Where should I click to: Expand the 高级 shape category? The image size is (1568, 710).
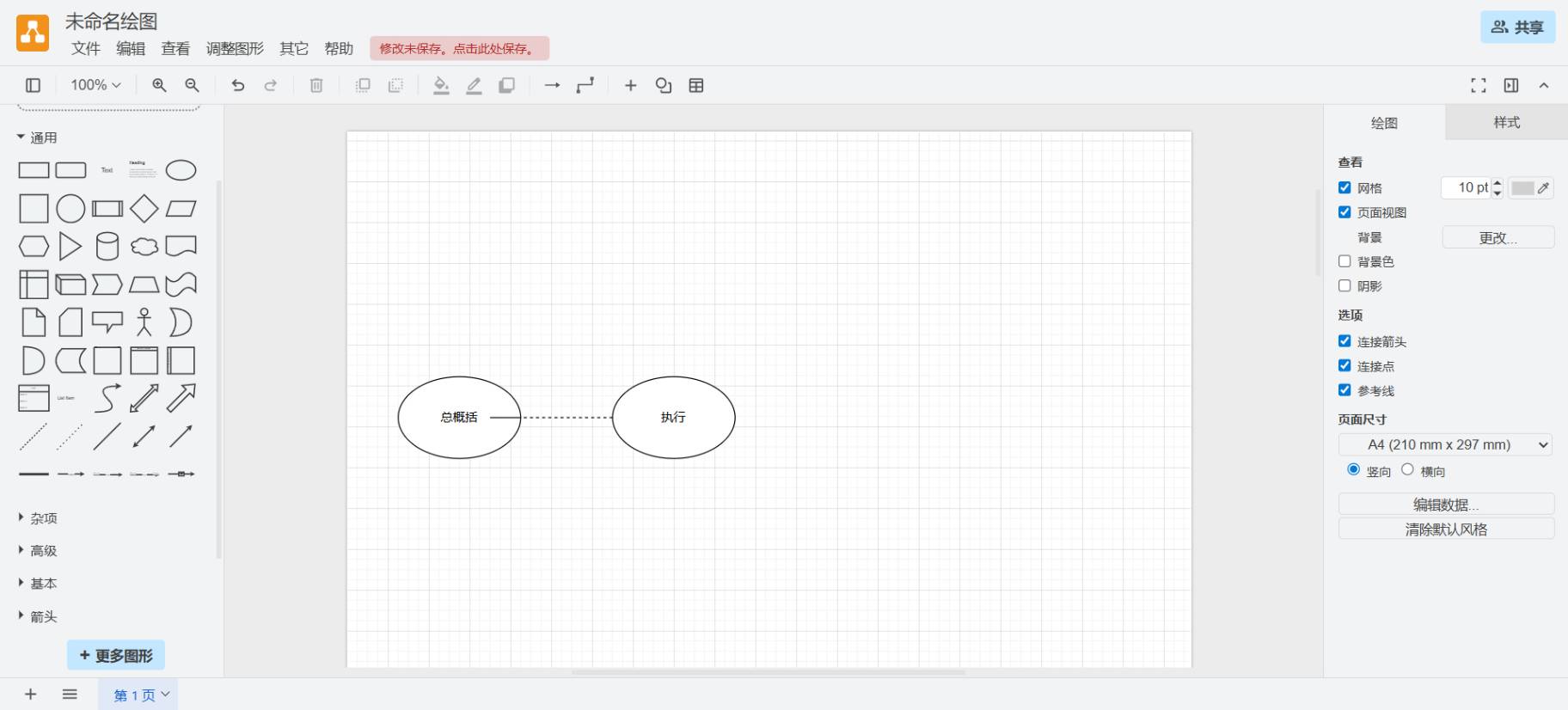coord(43,551)
